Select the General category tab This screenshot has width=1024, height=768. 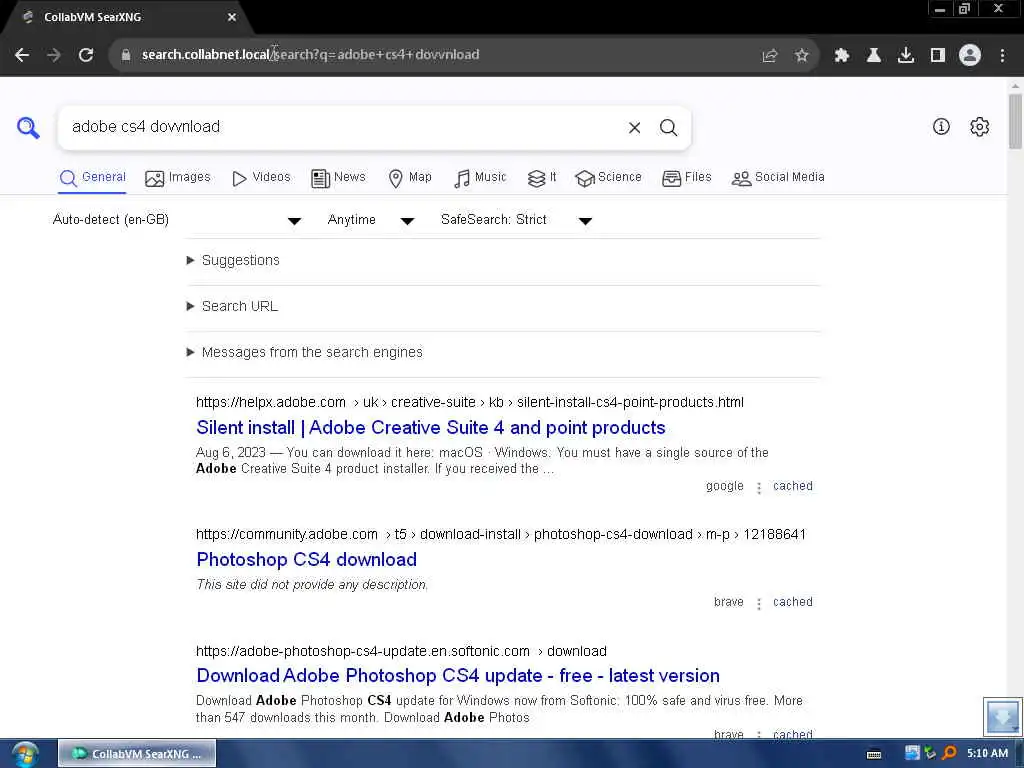[92, 178]
